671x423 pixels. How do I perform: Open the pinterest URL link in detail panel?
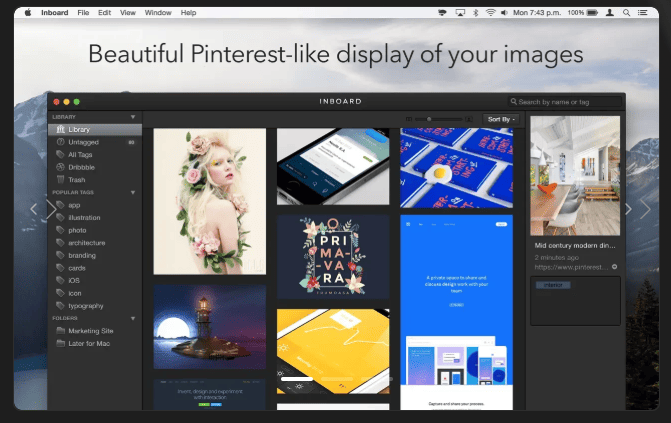click(571, 267)
